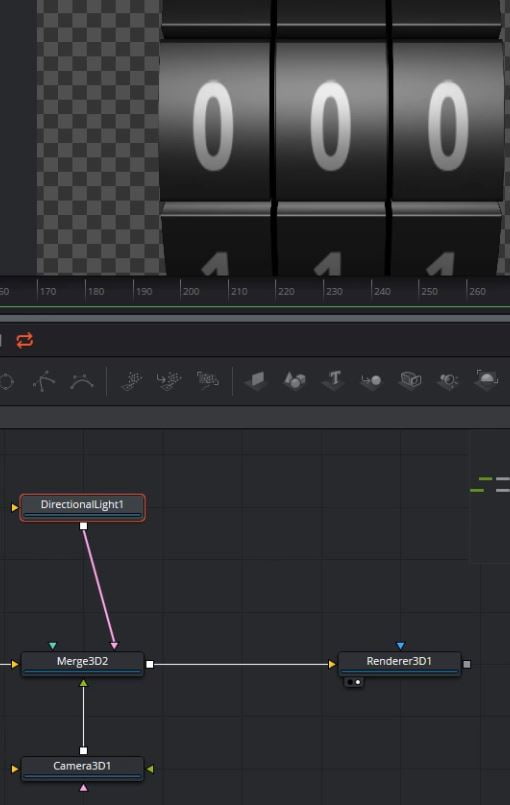
Task: Click Merge3D2 yellow input arrow
Action: click(15, 664)
